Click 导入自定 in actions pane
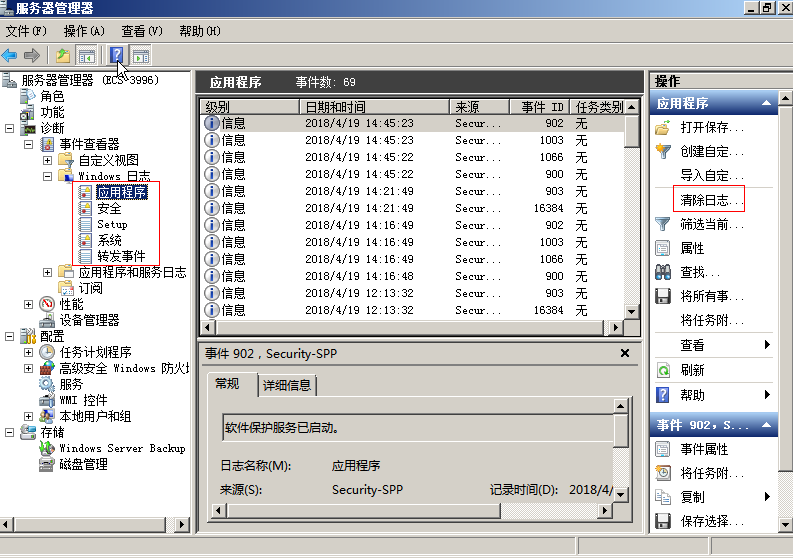This screenshot has width=793, height=558. tap(712, 176)
